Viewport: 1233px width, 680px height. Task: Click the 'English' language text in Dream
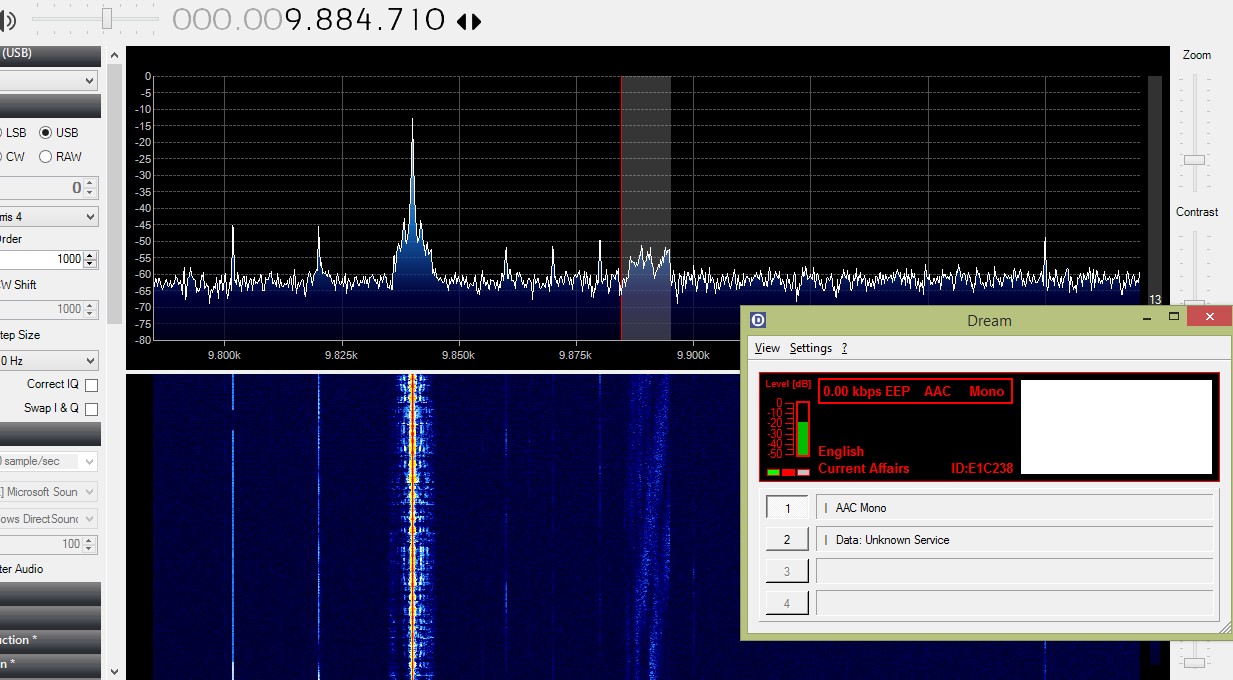click(841, 451)
